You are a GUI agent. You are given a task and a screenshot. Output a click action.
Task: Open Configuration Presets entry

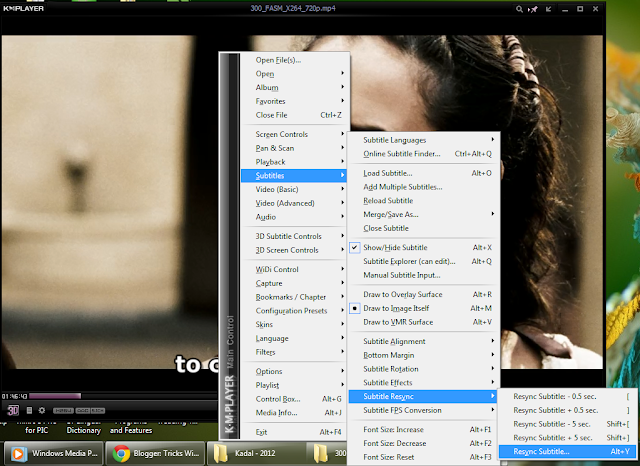(294, 311)
